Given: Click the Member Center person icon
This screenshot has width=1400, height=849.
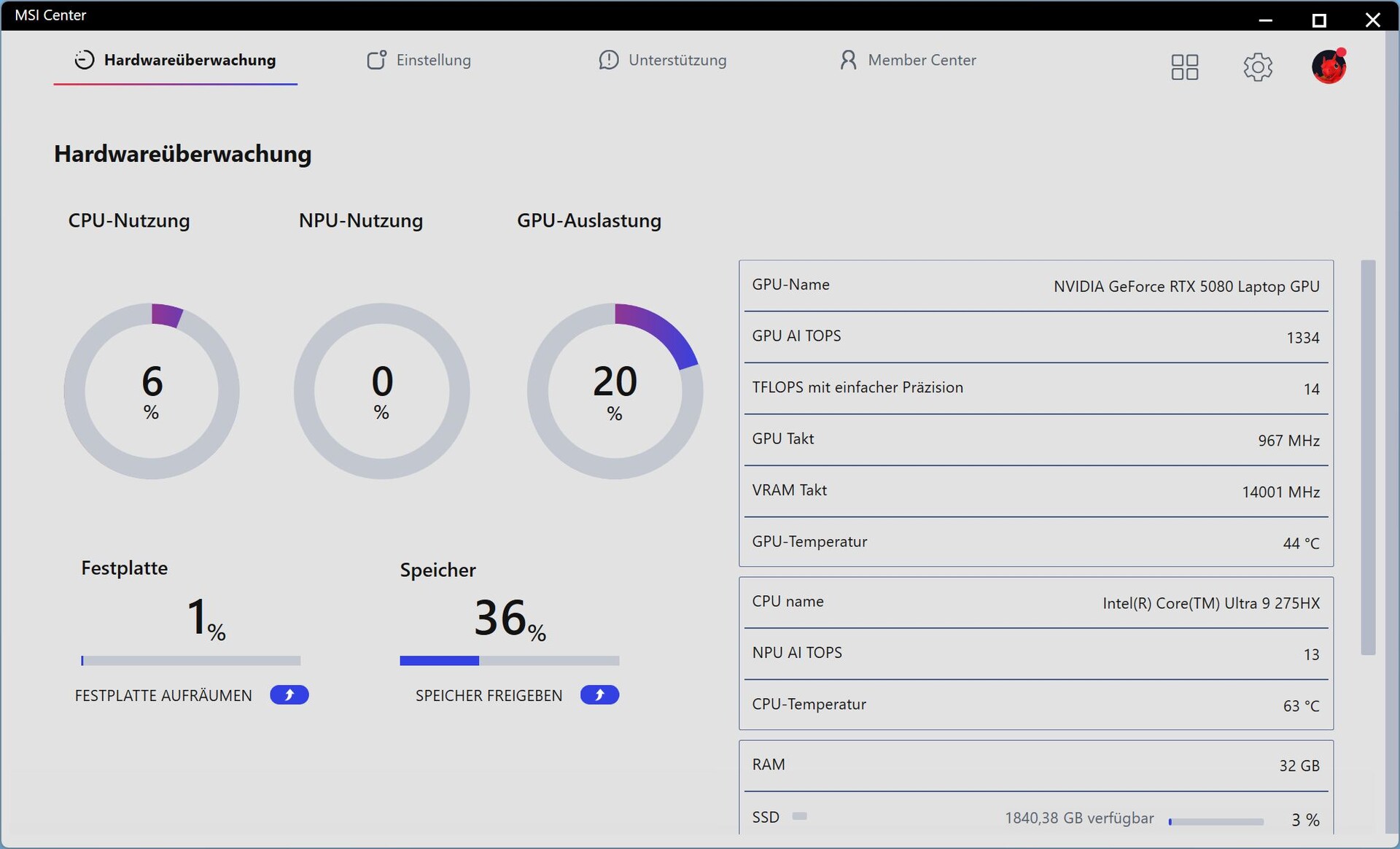Looking at the screenshot, I should pyautogui.click(x=847, y=60).
